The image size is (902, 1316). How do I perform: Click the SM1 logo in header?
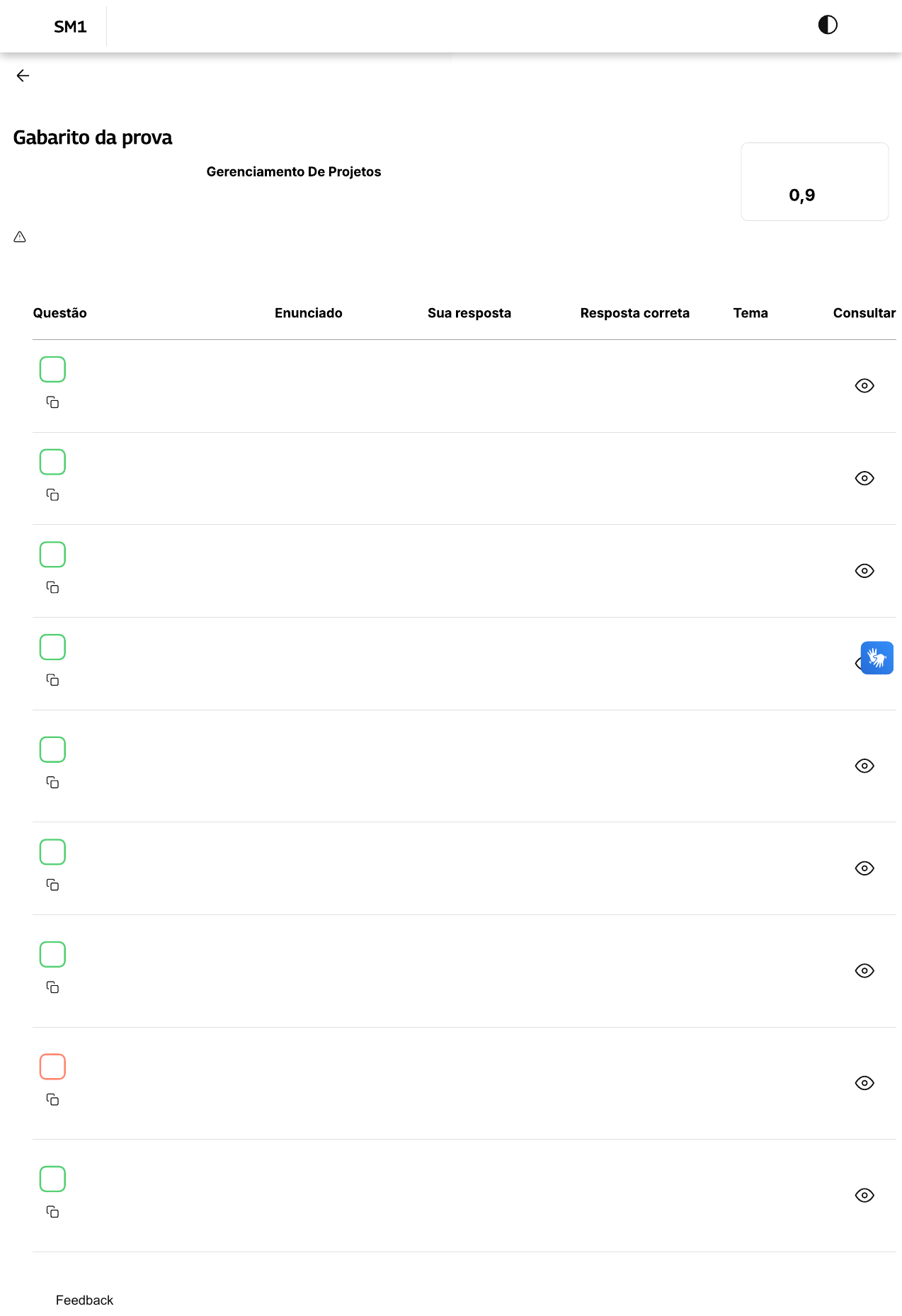70,27
